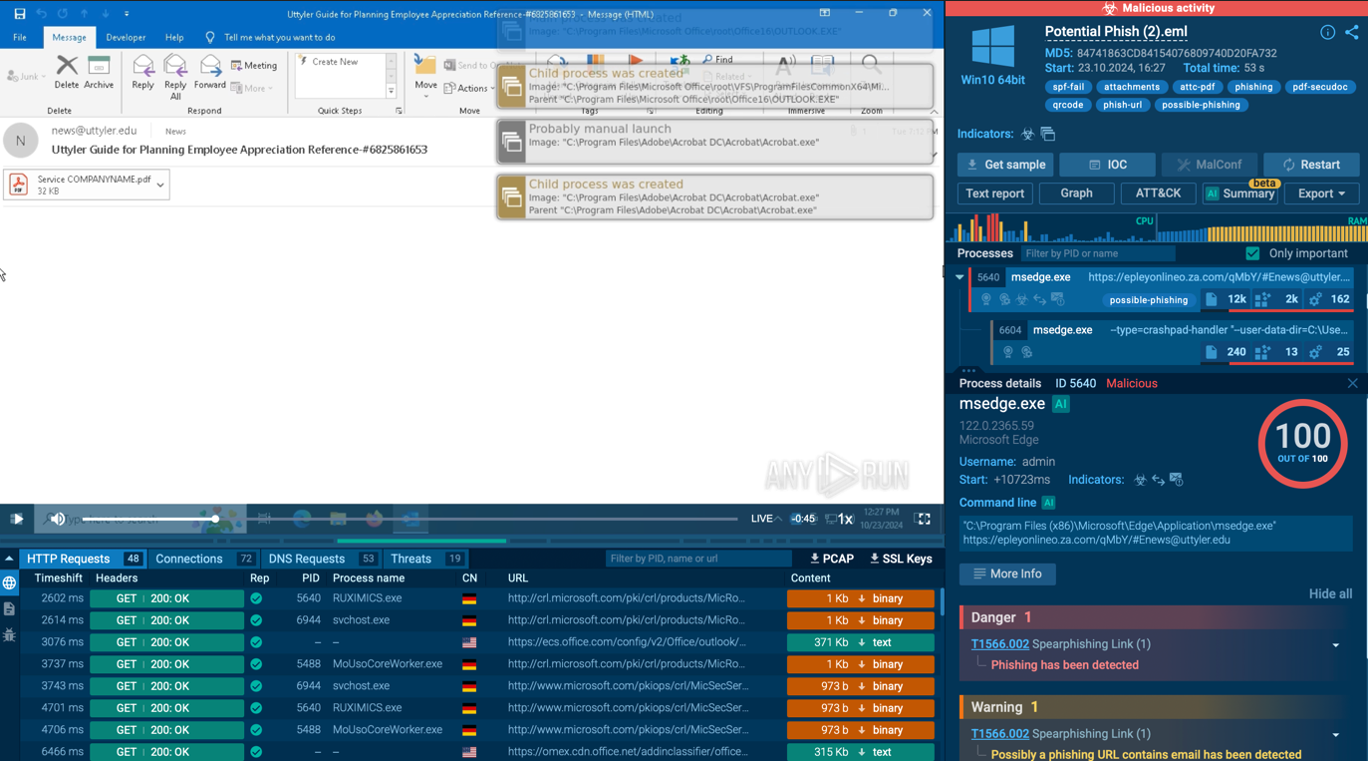This screenshot has height=761, width=1368.
Task: Click the IOC button
Action: click(1107, 164)
